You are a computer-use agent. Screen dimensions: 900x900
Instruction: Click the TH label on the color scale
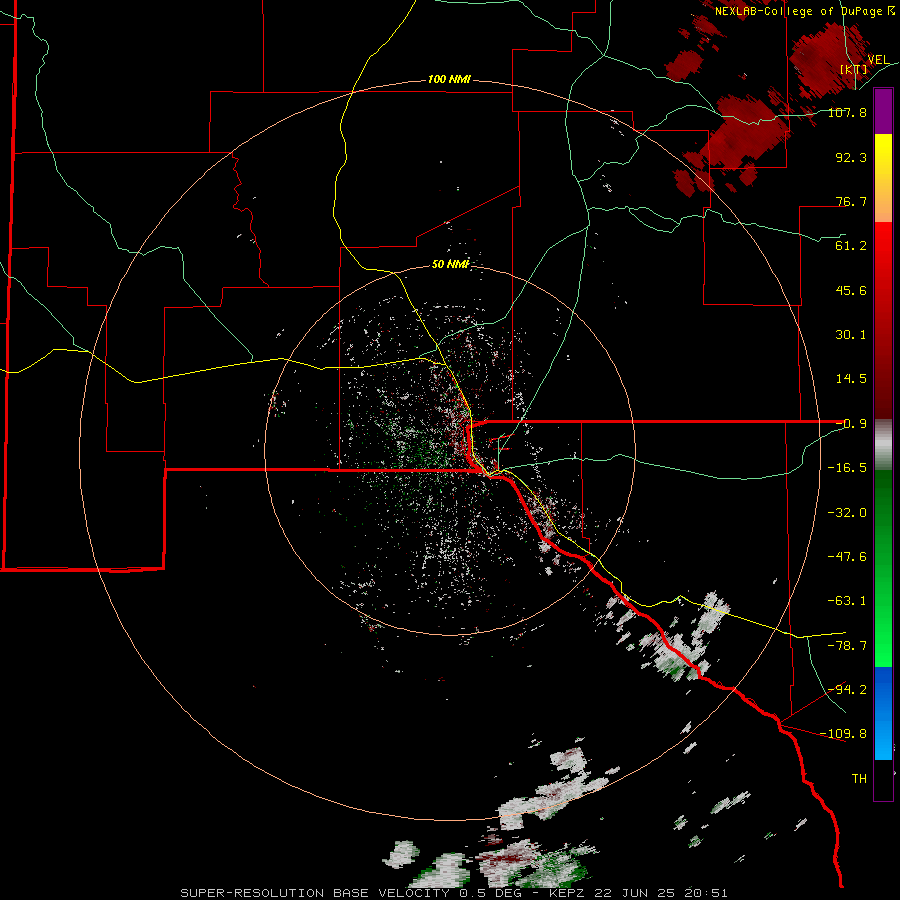point(859,778)
